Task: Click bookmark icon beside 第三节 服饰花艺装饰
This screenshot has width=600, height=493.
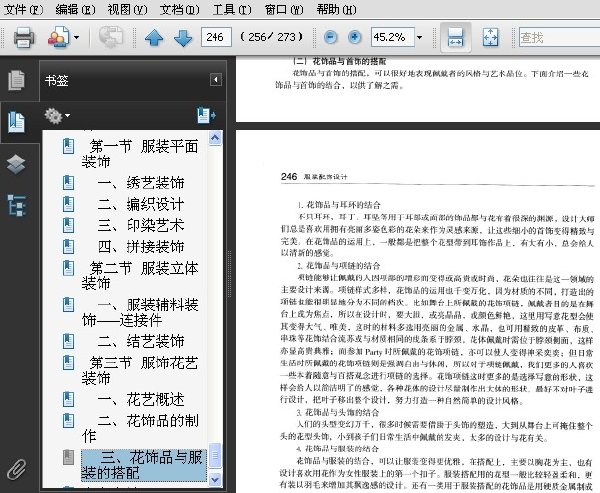Action: pyautogui.click(x=68, y=362)
